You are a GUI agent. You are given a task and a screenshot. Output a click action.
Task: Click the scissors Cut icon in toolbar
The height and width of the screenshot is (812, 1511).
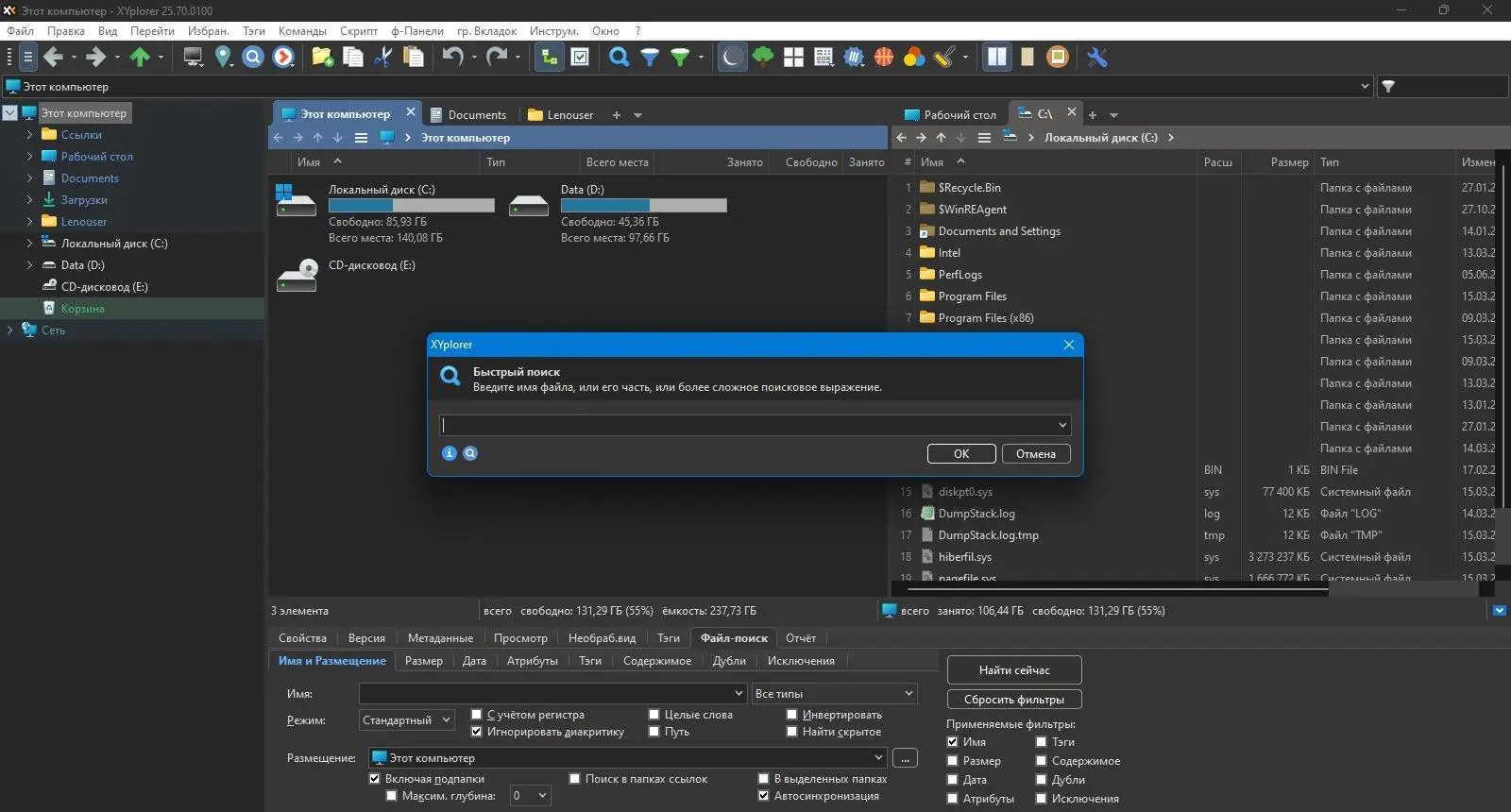[383, 58]
